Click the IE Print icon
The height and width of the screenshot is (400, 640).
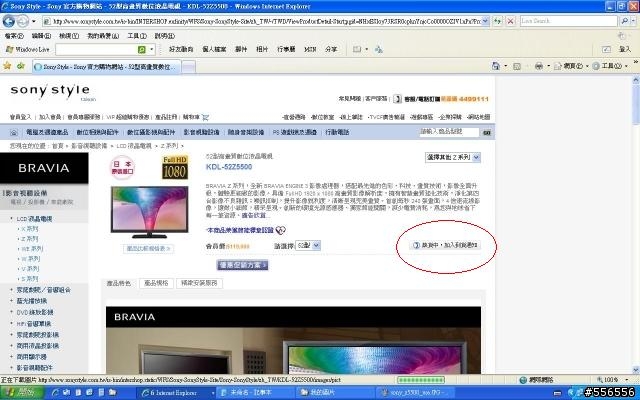pyautogui.click(x=539, y=66)
